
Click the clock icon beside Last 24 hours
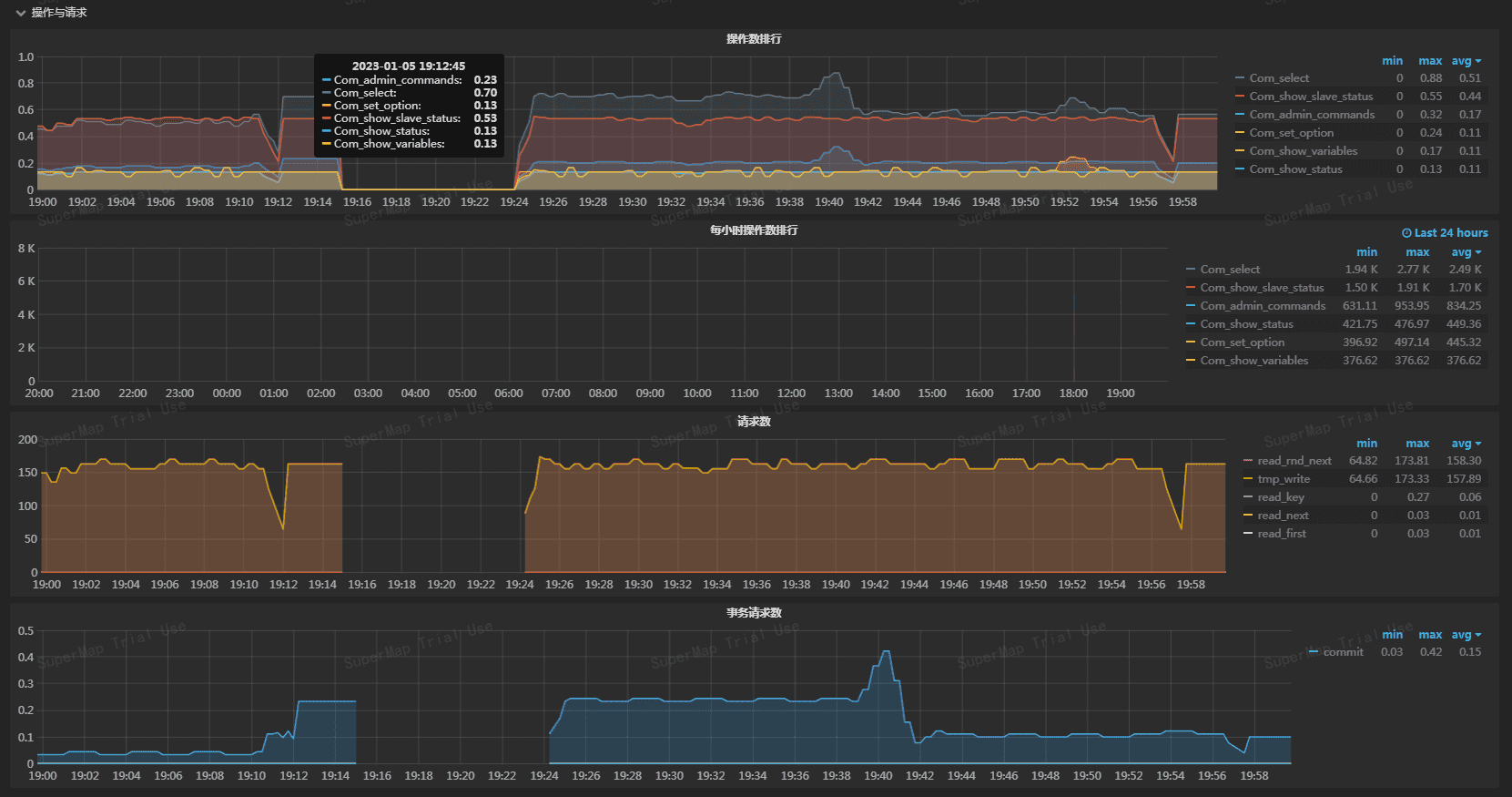[x=1406, y=233]
